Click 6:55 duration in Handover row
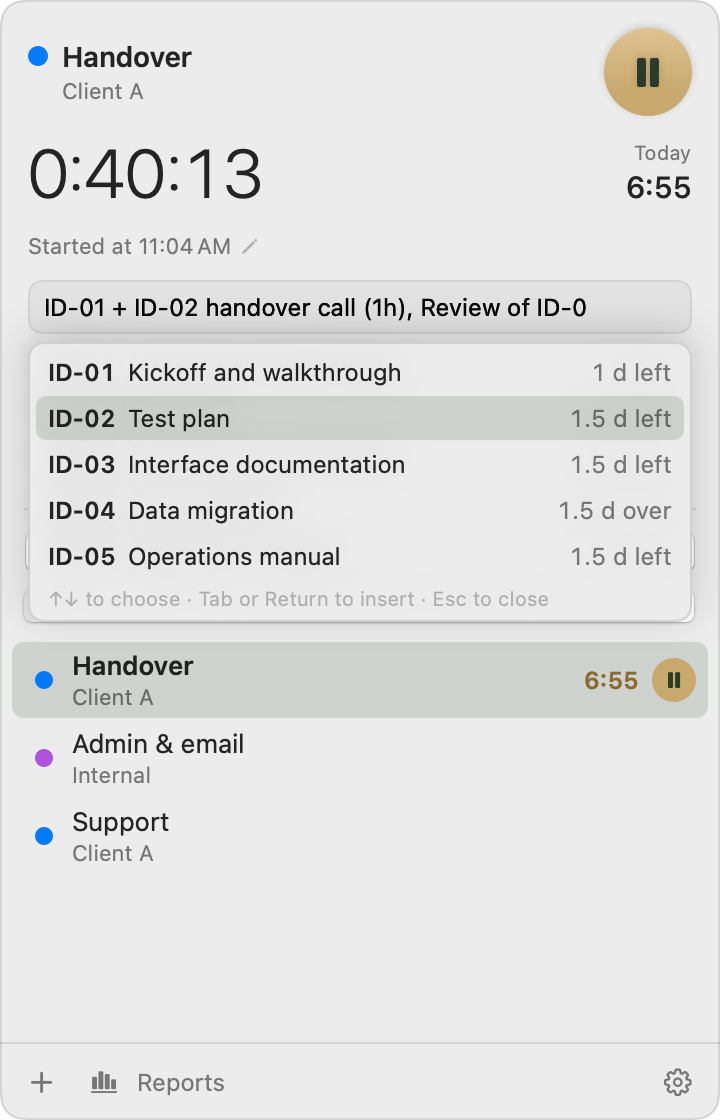The width and height of the screenshot is (720, 1120). point(611,681)
